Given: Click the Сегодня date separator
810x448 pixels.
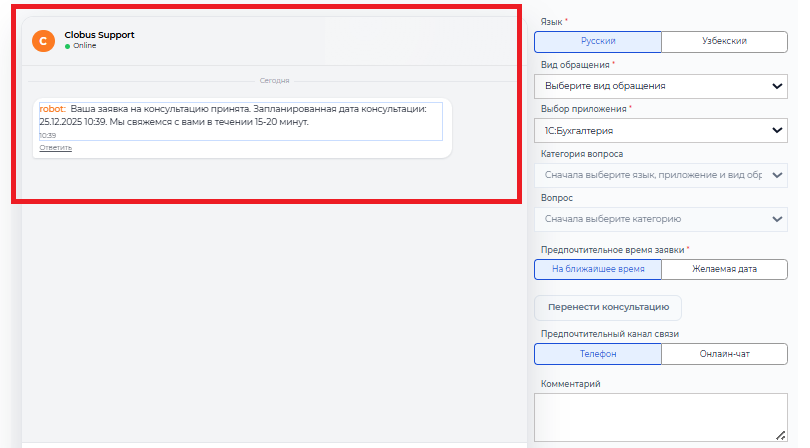Looking at the screenshot, I should 274,79.
